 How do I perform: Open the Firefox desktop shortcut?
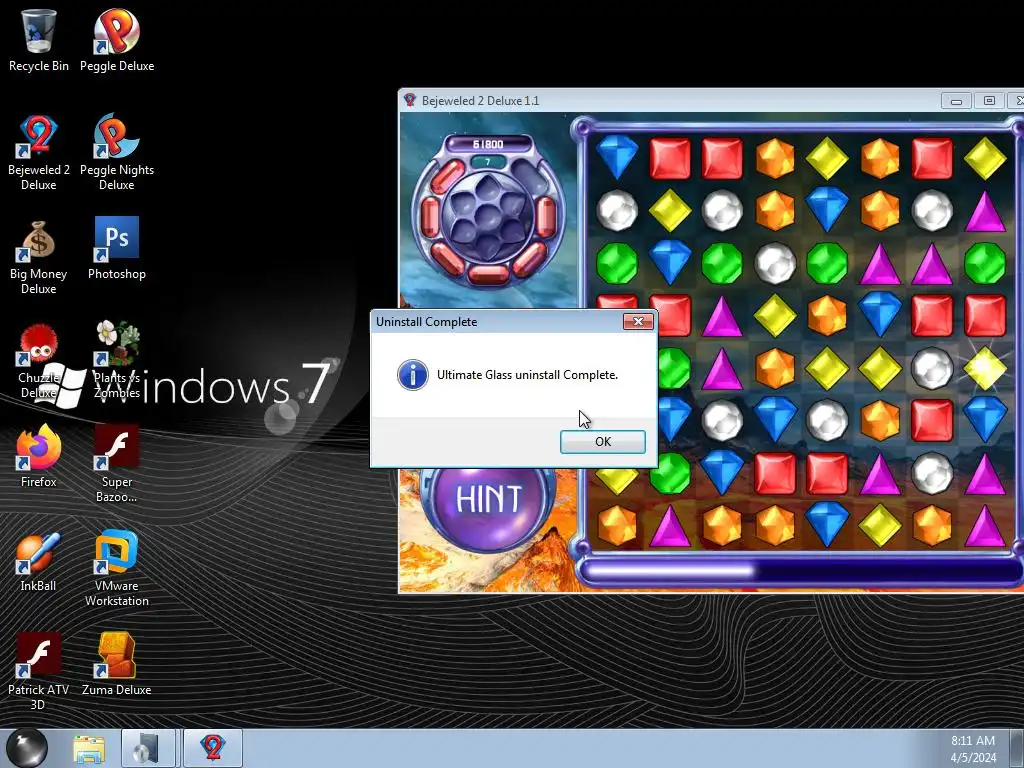(x=39, y=456)
